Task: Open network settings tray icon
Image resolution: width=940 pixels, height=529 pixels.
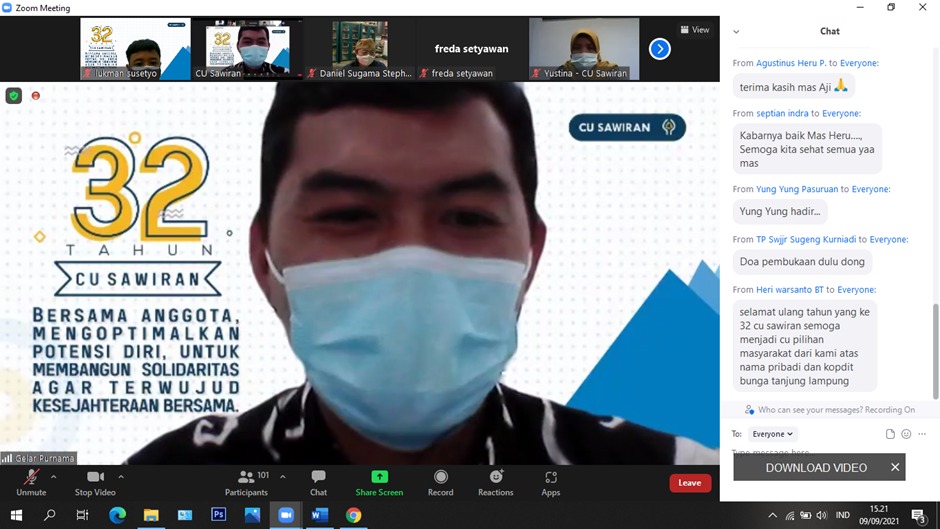Action: [790, 515]
